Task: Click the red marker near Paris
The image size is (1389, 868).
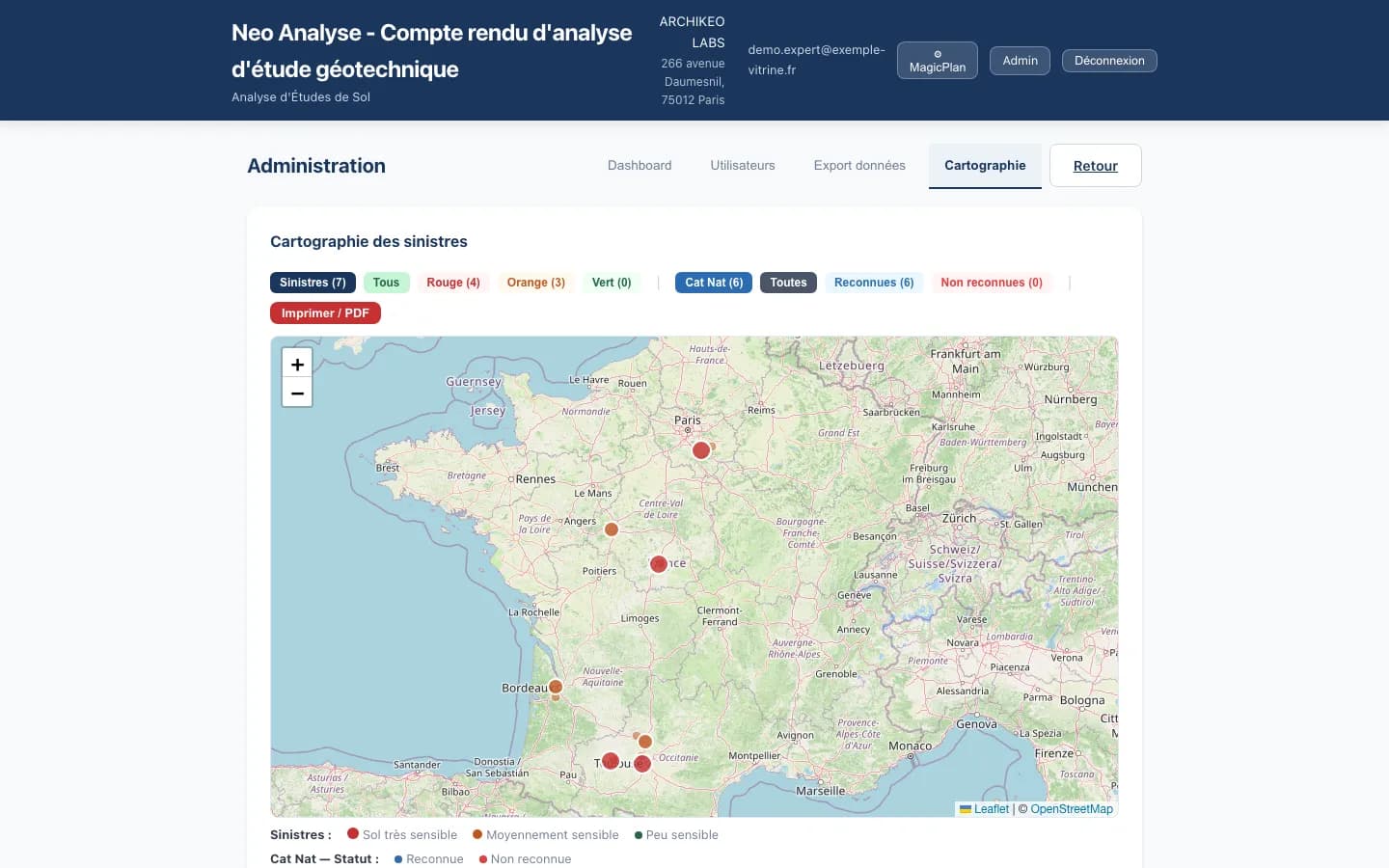Action: point(701,450)
